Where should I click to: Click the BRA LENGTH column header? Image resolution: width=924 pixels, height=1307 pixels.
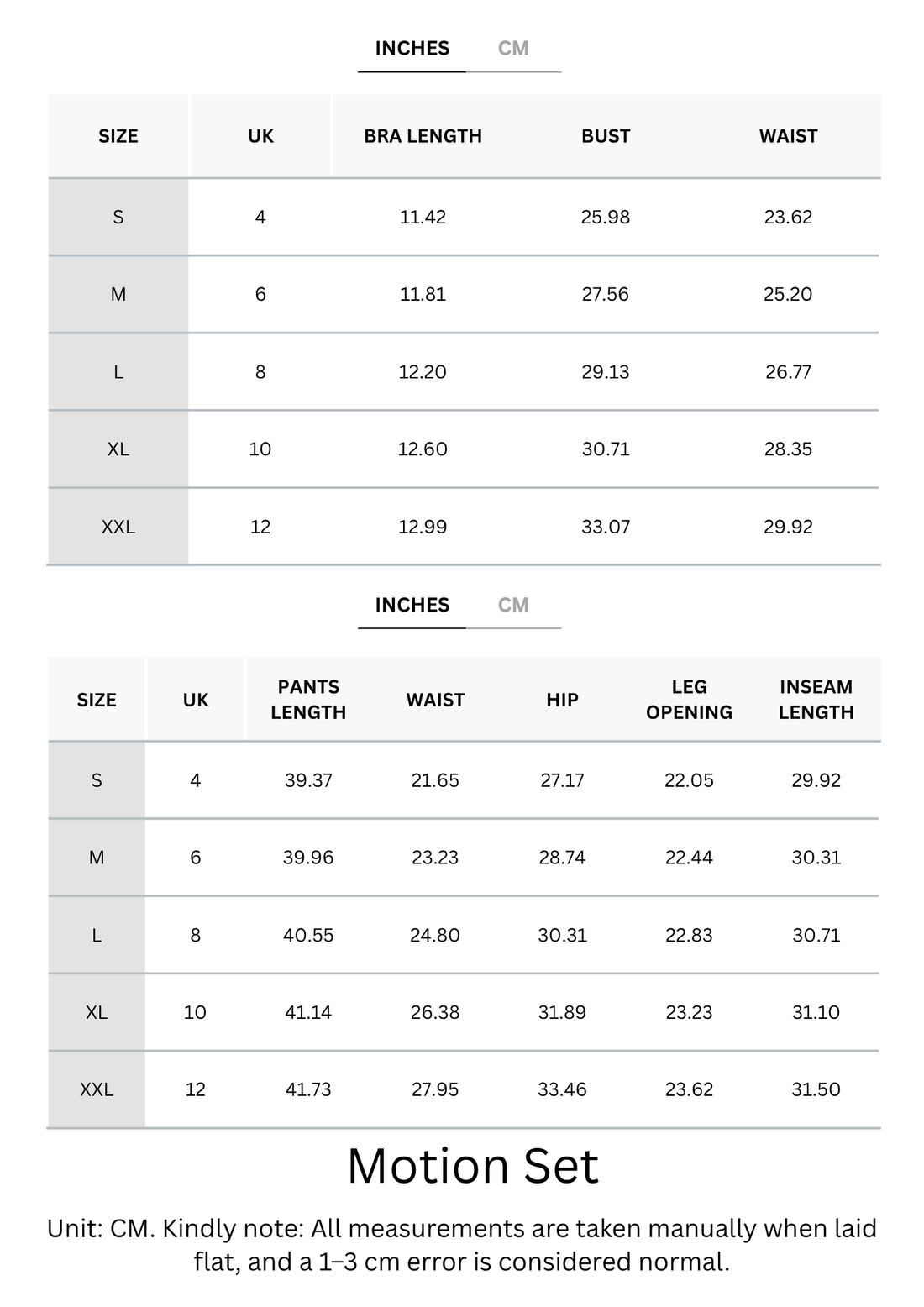coord(423,136)
